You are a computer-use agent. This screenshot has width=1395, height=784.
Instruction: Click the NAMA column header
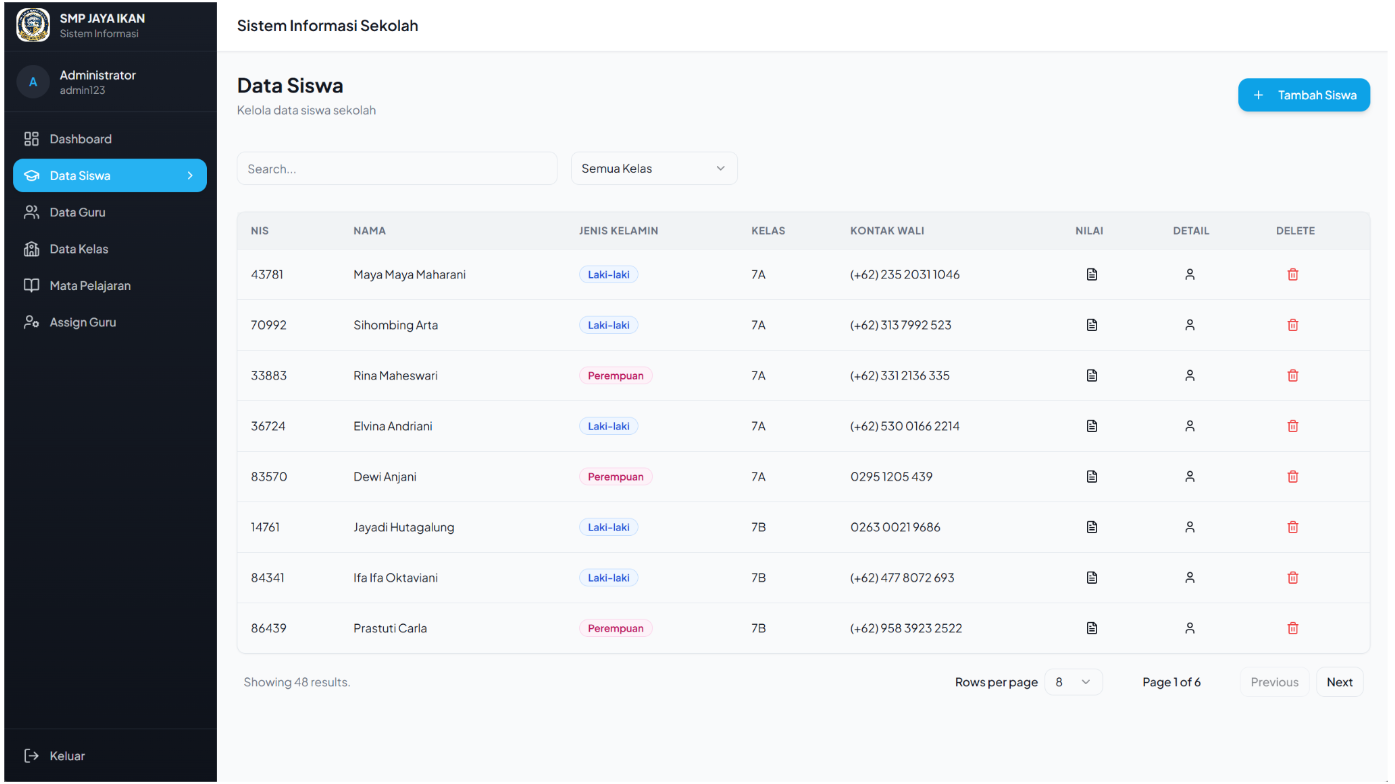click(370, 231)
